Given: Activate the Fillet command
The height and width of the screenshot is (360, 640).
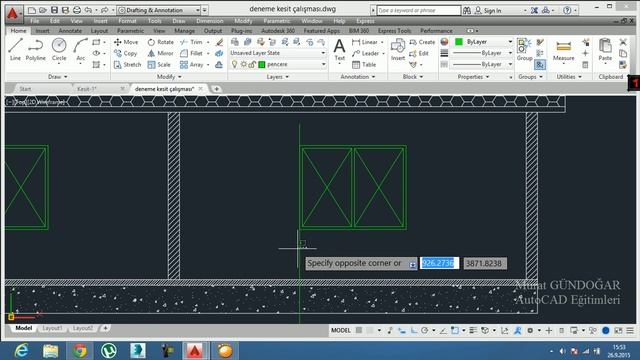Looking at the screenshot, I should (192, 53).
